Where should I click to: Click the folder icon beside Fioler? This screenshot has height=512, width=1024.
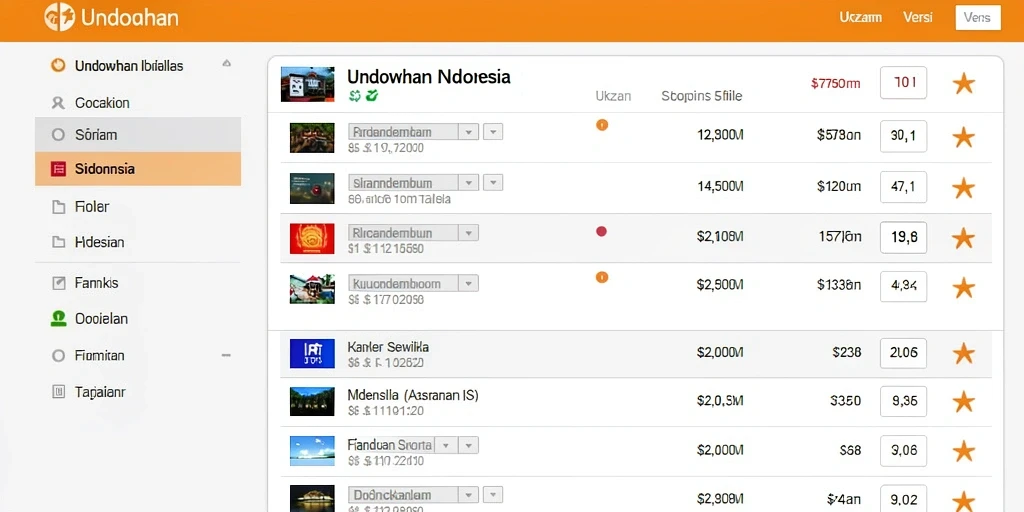[x=58, y=207]
